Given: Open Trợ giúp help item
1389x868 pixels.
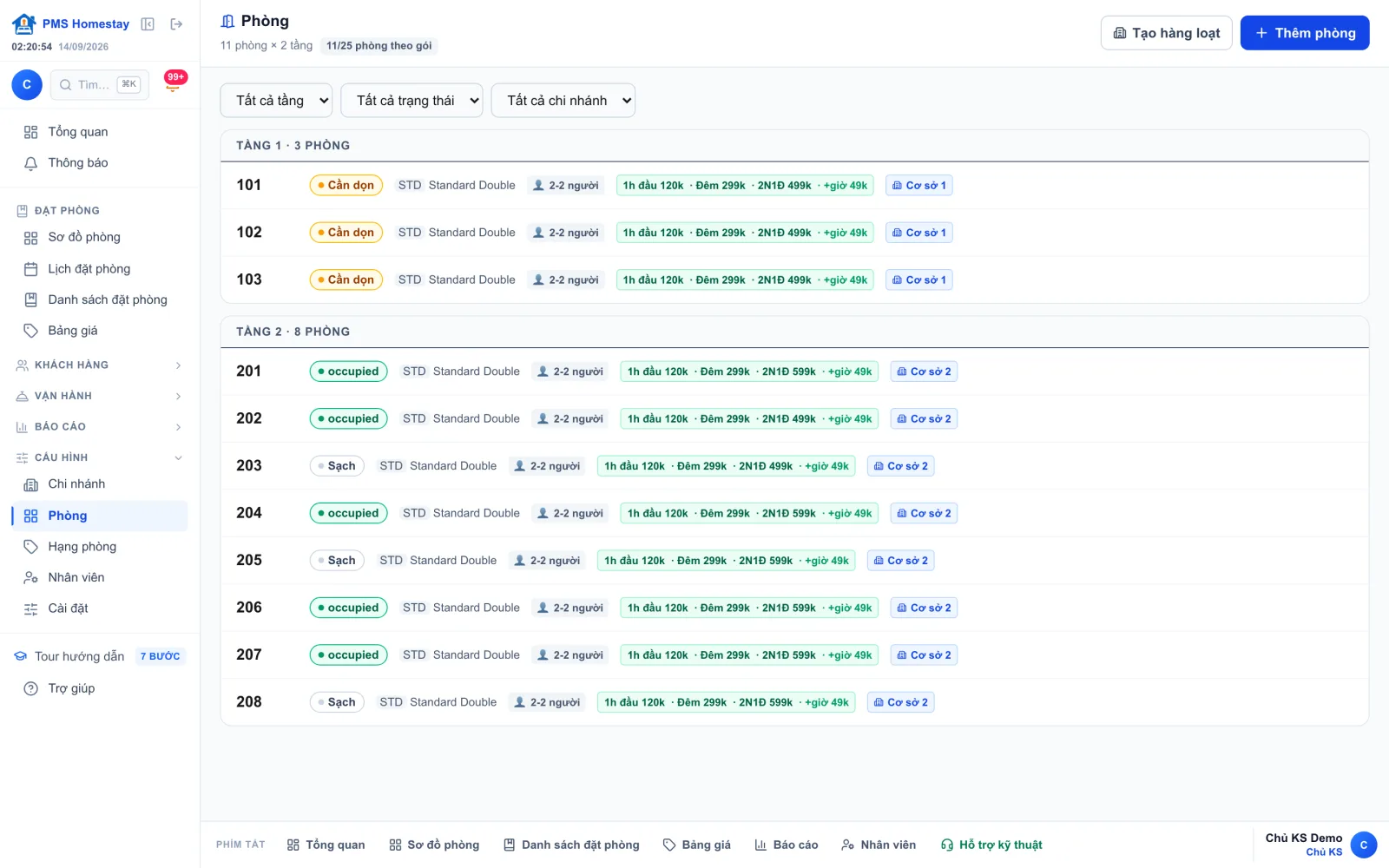Looking at the screenshot, I should pos(100,688).
